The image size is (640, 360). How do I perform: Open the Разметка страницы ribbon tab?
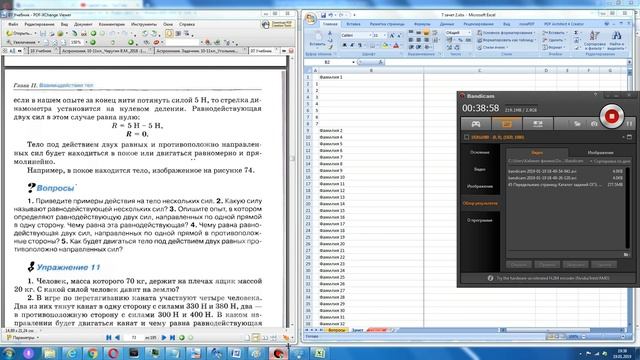pos(387,24)
